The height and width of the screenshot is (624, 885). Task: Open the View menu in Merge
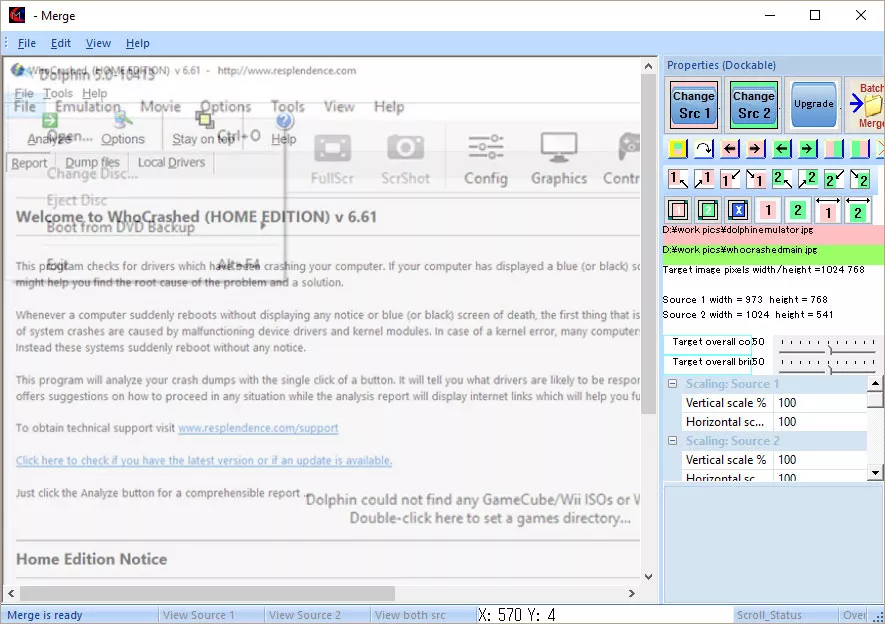pyautogui.click(x=98, y=43)
